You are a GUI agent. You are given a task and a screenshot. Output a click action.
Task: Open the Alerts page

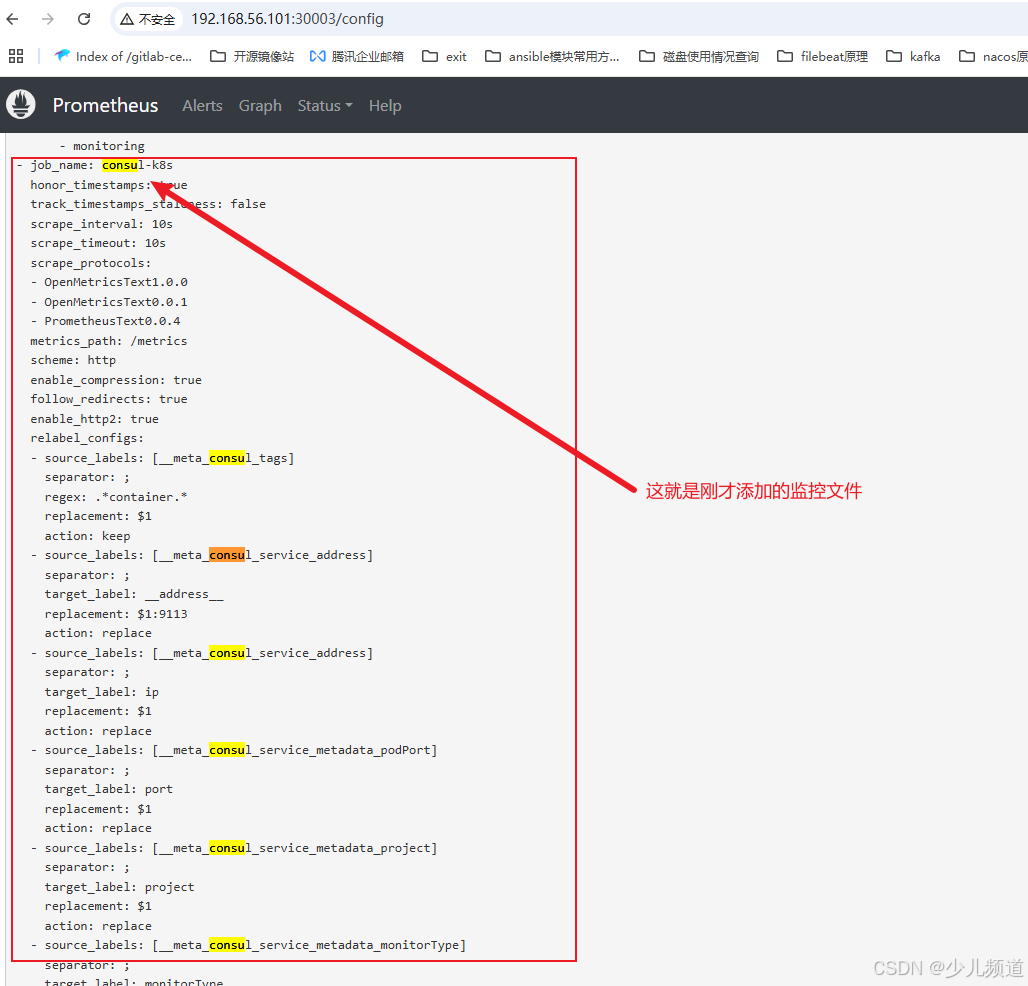(203, 106)
